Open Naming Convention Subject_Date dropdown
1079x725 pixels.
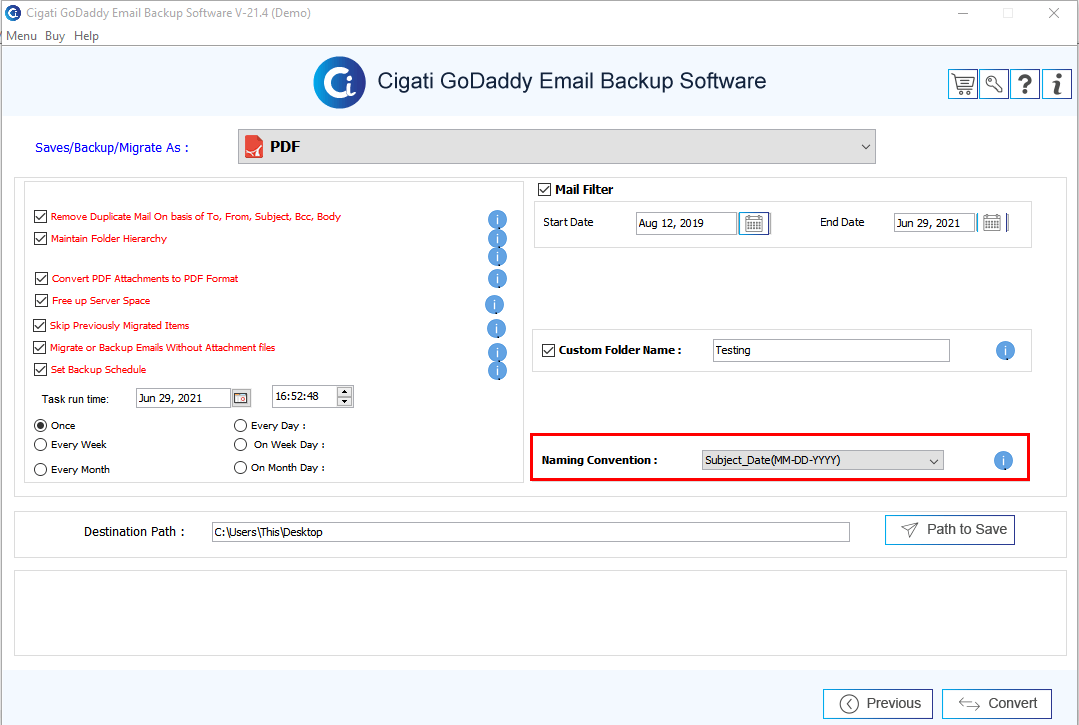click(x=822, y=460)
